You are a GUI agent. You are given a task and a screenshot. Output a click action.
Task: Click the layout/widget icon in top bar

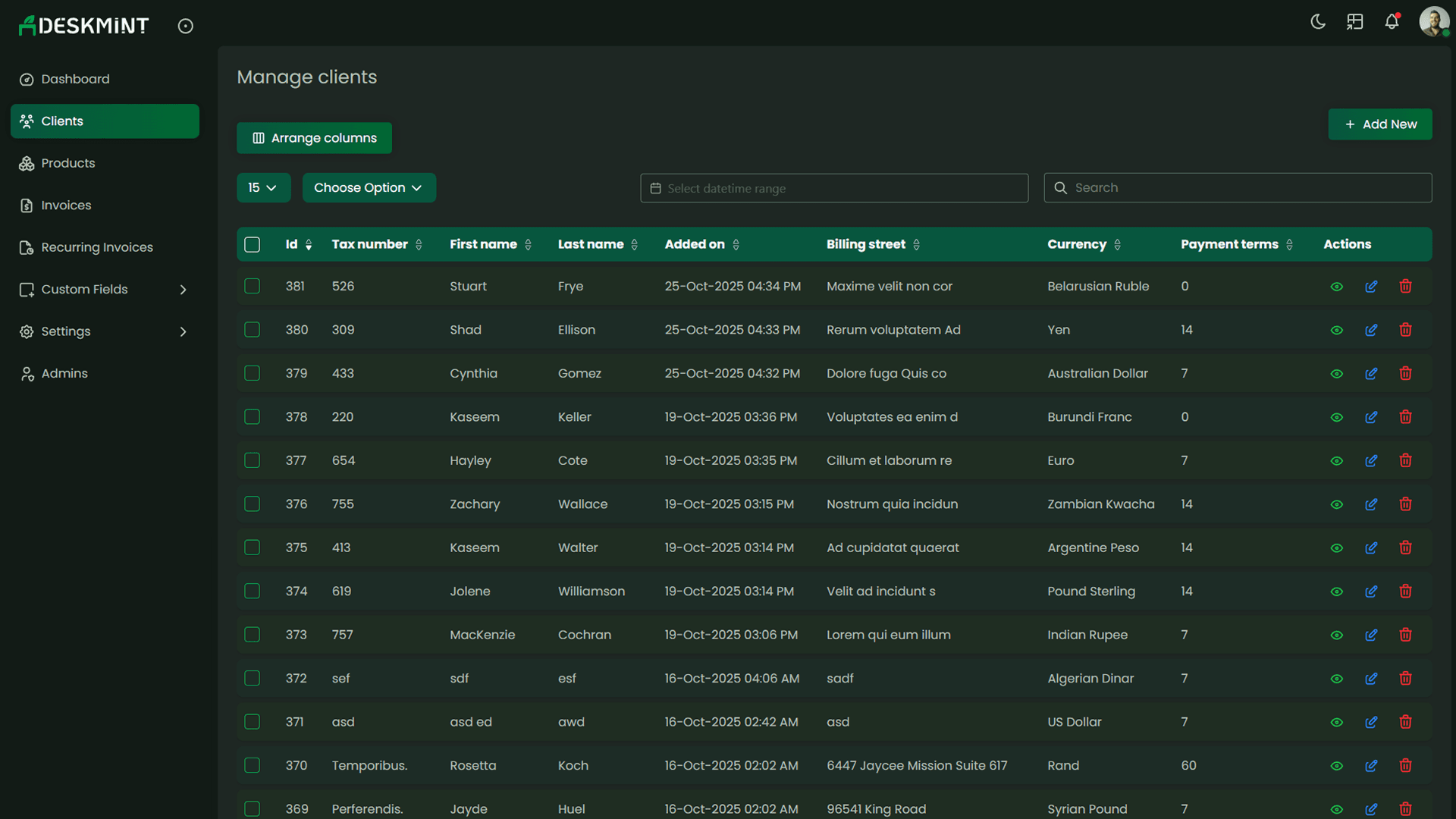[x=1355, y=22]
